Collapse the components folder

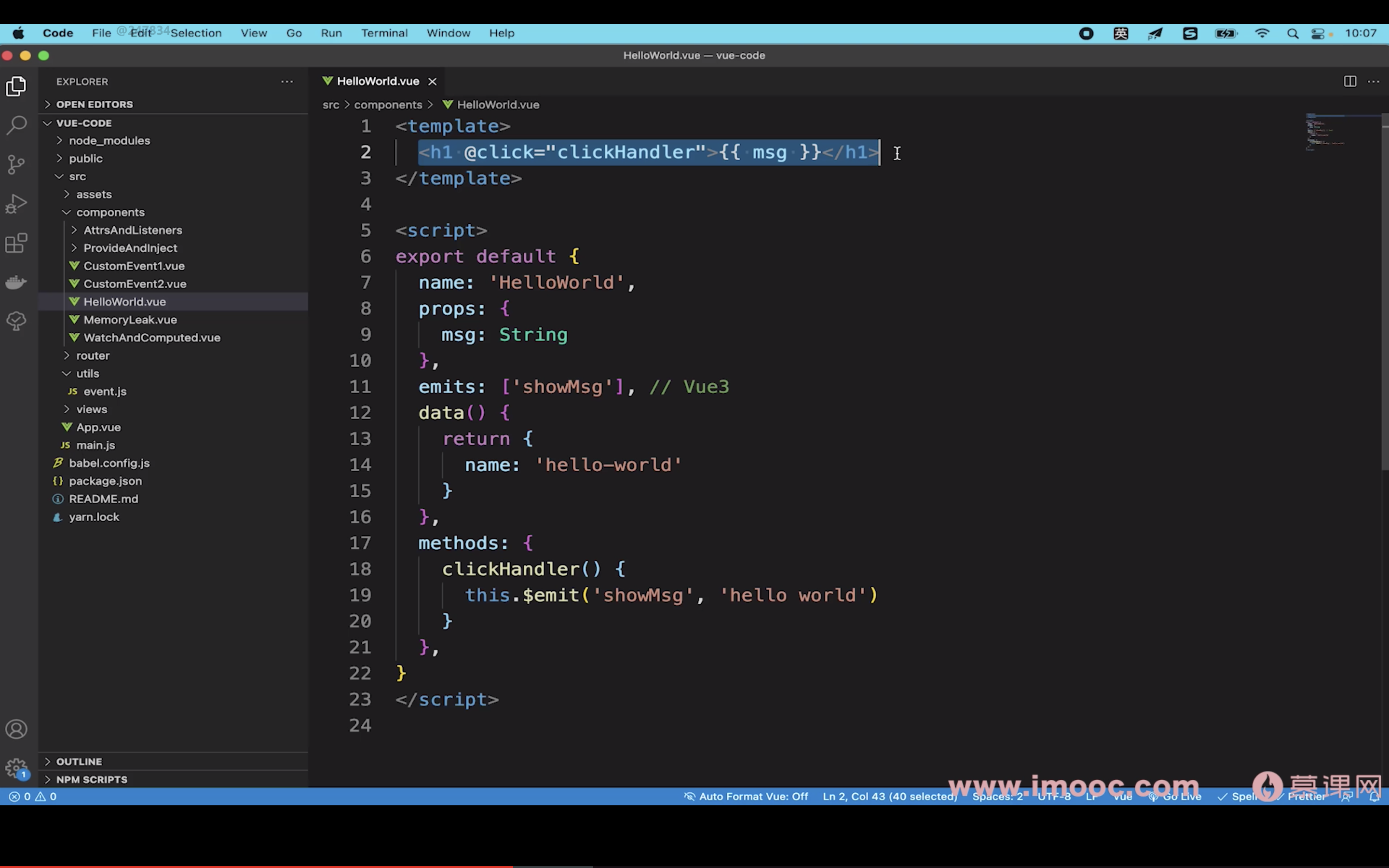click(110, 212)
